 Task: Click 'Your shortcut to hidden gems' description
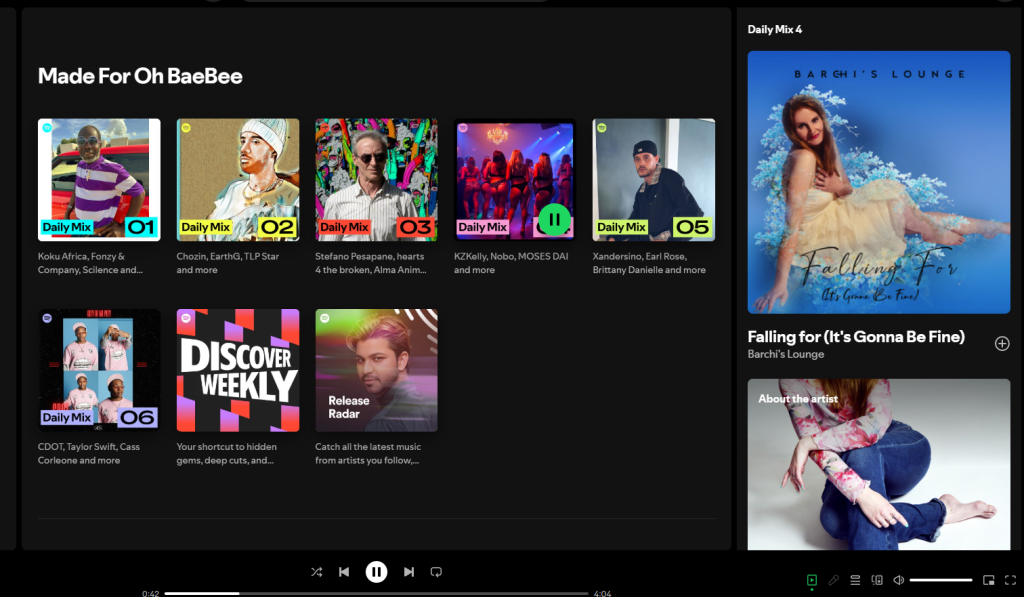[x=227, y=453]
